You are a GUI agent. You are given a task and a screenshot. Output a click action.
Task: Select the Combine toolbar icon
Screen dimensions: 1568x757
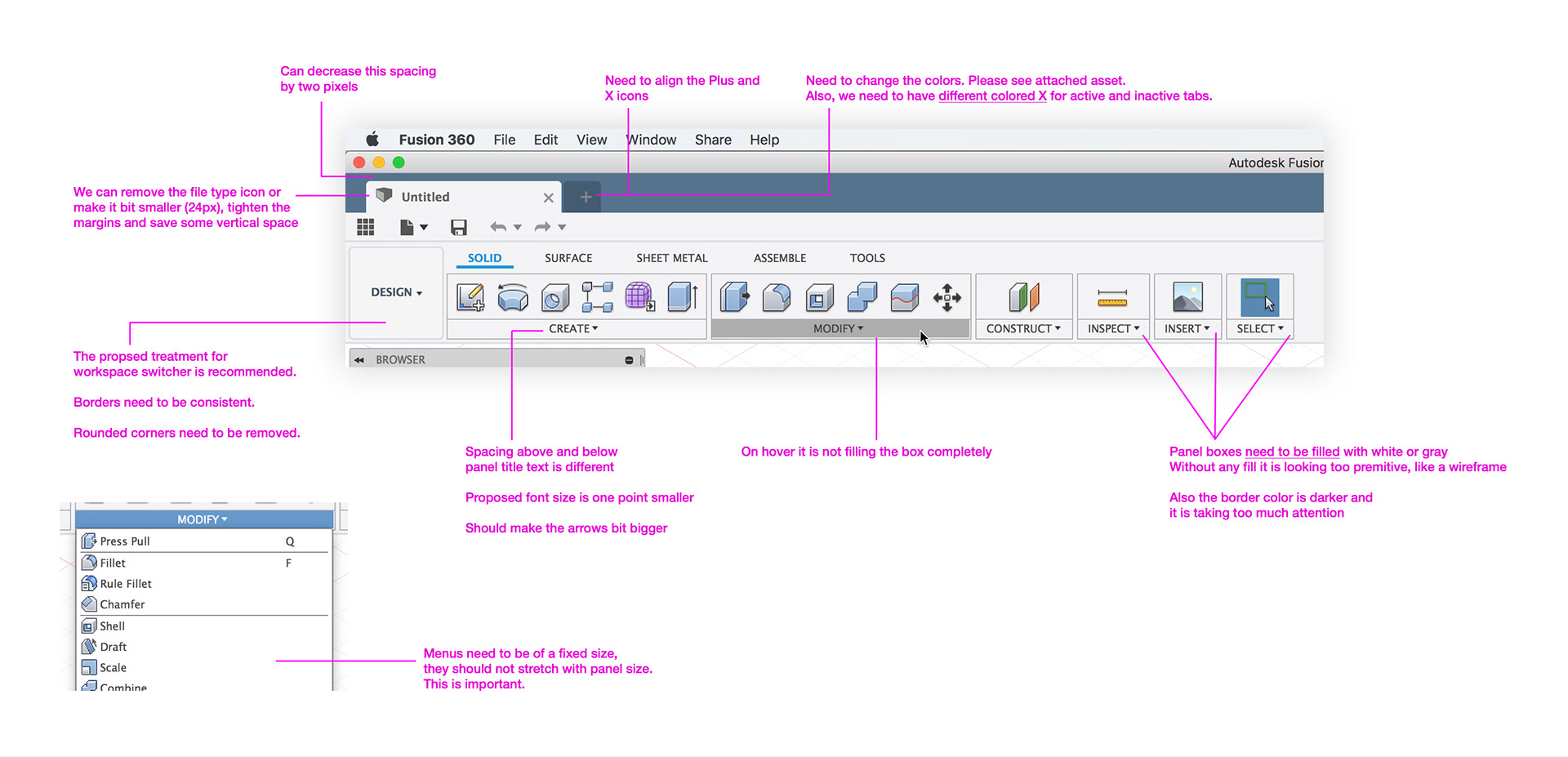coord(862,297)
